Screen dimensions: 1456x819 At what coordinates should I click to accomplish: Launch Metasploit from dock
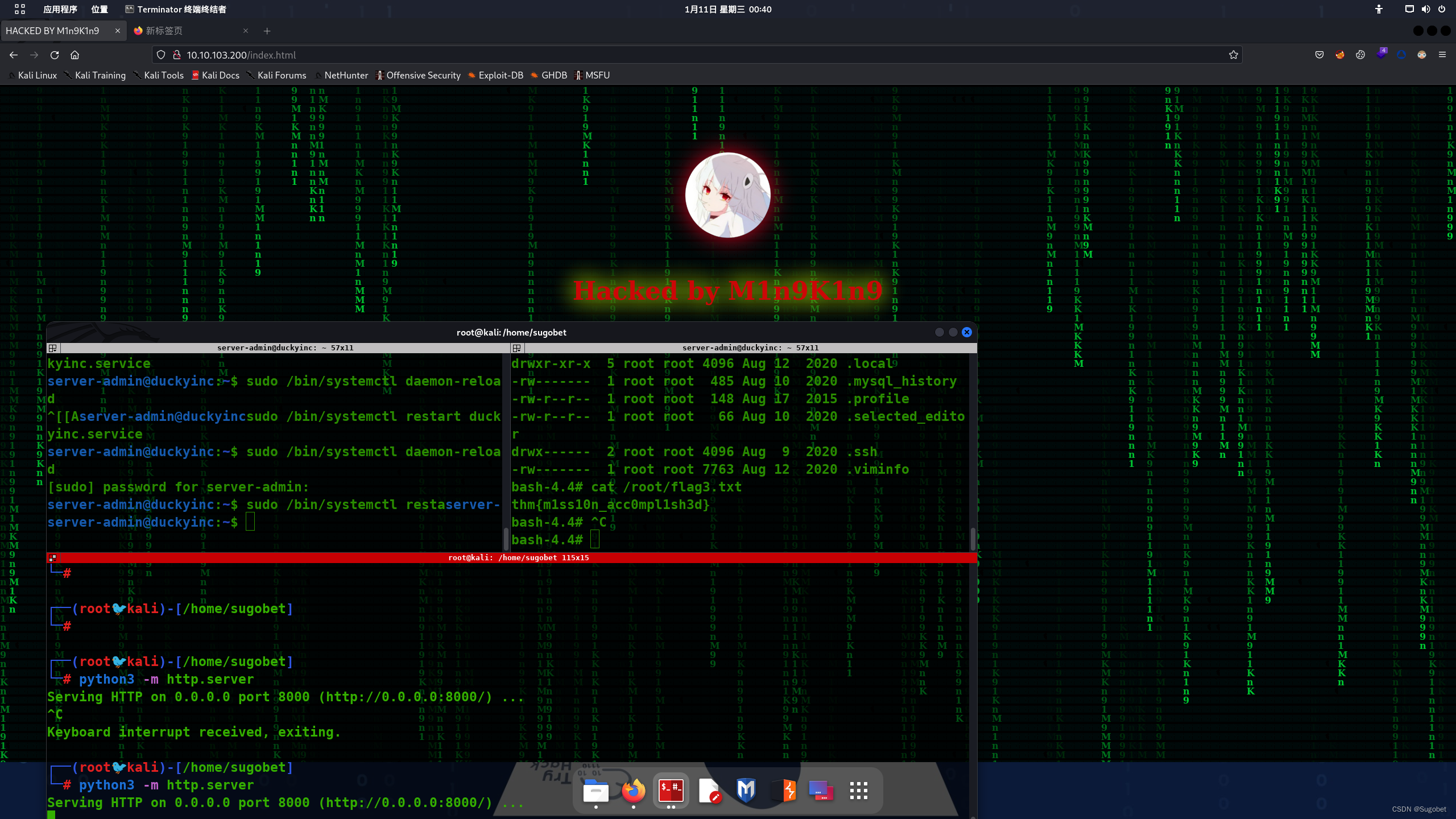click(746, 791)
